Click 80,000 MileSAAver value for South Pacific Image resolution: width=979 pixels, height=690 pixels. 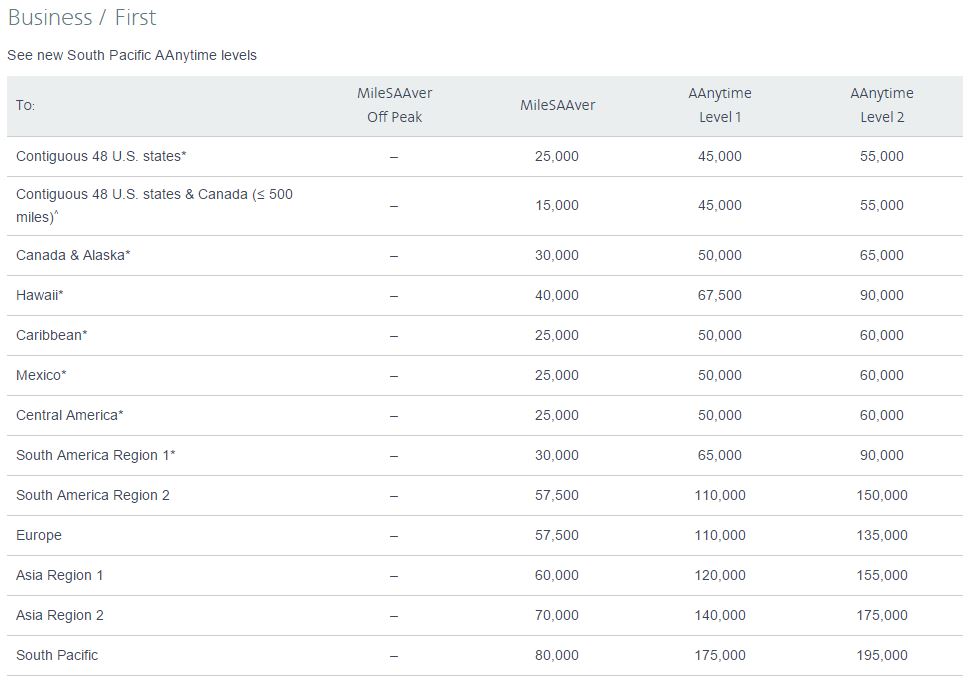pyautogui.click(x=556, y=655)
